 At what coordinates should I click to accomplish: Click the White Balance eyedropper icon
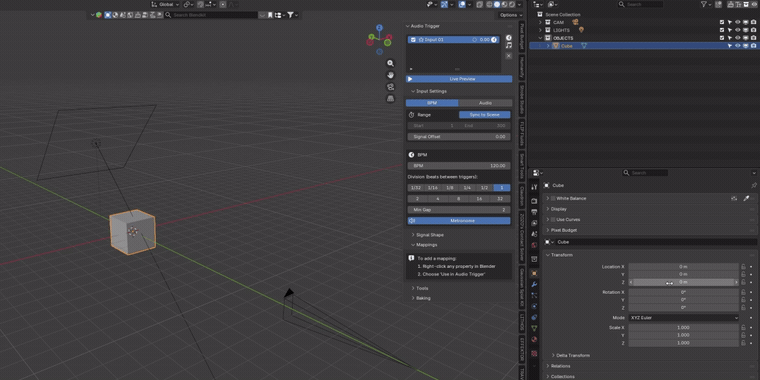[747, 198]
